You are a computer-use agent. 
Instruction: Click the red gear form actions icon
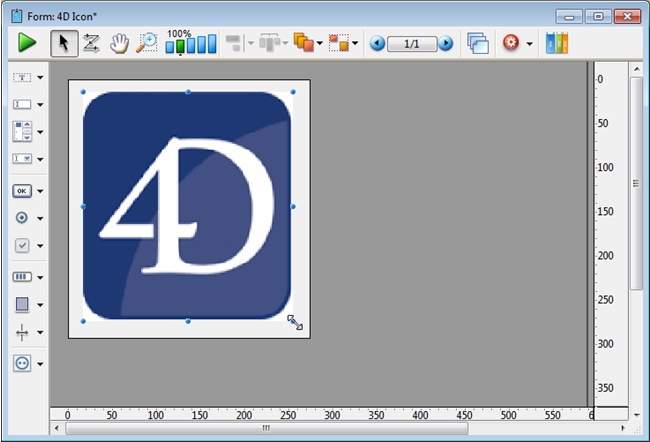point(511,43)
